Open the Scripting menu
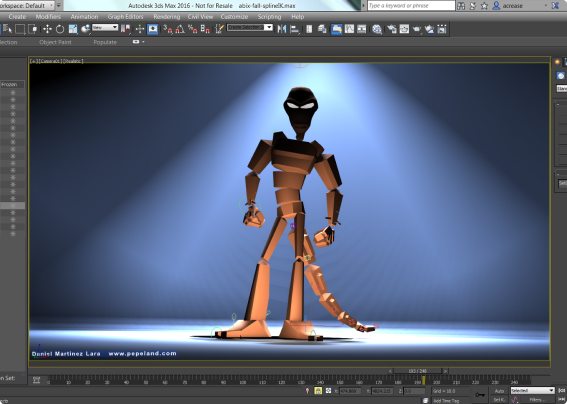Viewport: 567px width, 404px height. (269, 17)
